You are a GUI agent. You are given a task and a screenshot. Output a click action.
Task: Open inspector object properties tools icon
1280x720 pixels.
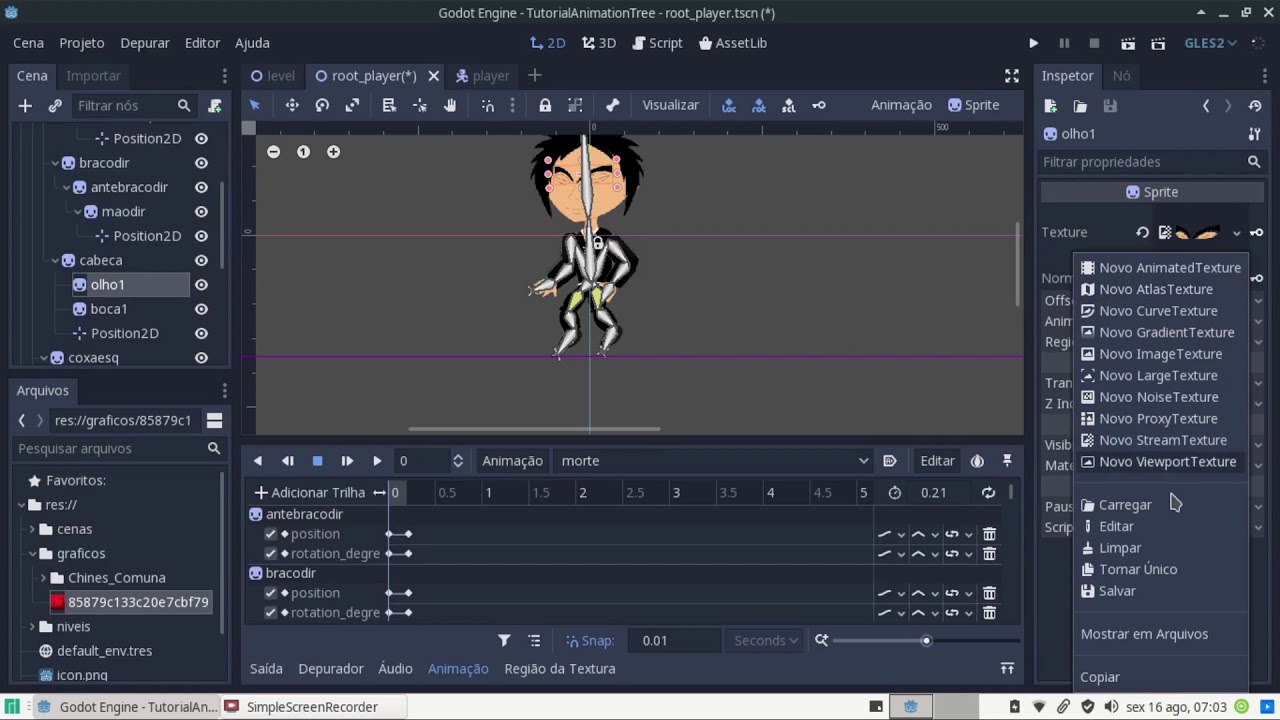coord(1254,134)
